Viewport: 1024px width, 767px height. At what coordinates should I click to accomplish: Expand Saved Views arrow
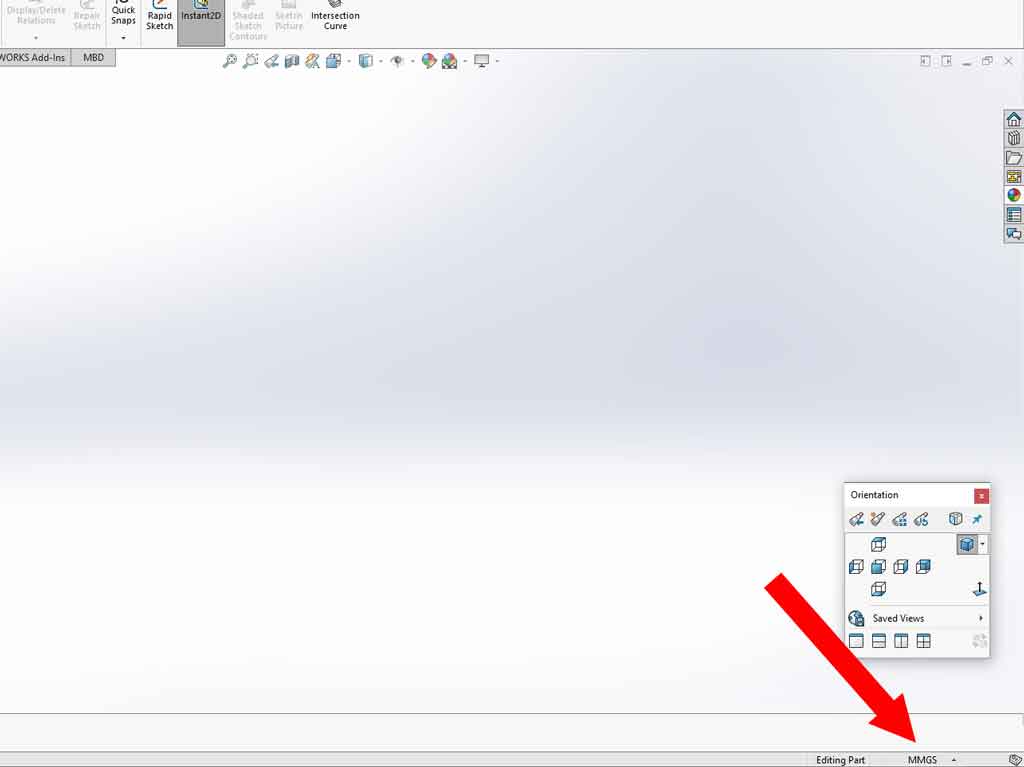(980, 618)
